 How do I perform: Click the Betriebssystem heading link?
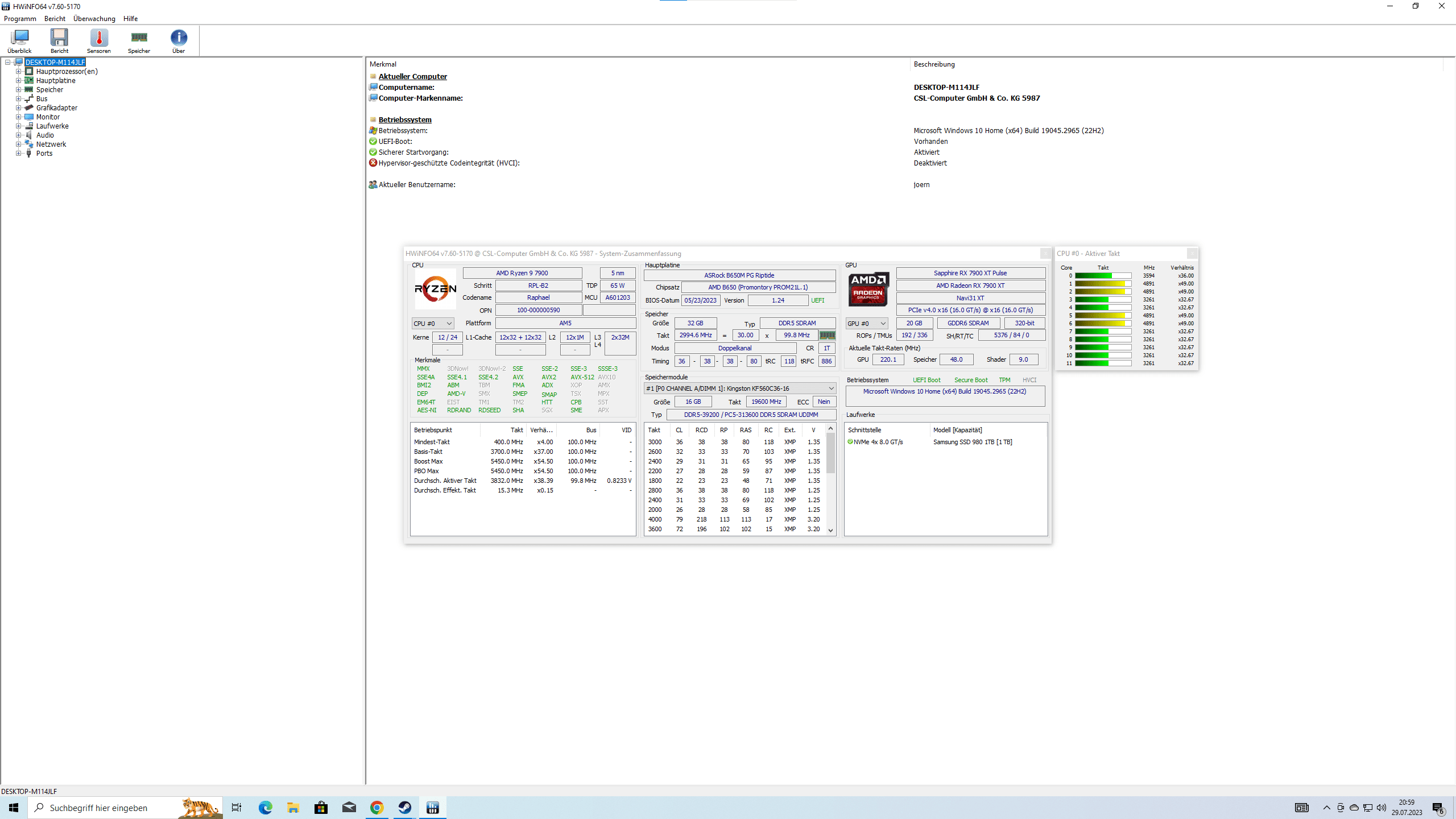coord(405,119)
